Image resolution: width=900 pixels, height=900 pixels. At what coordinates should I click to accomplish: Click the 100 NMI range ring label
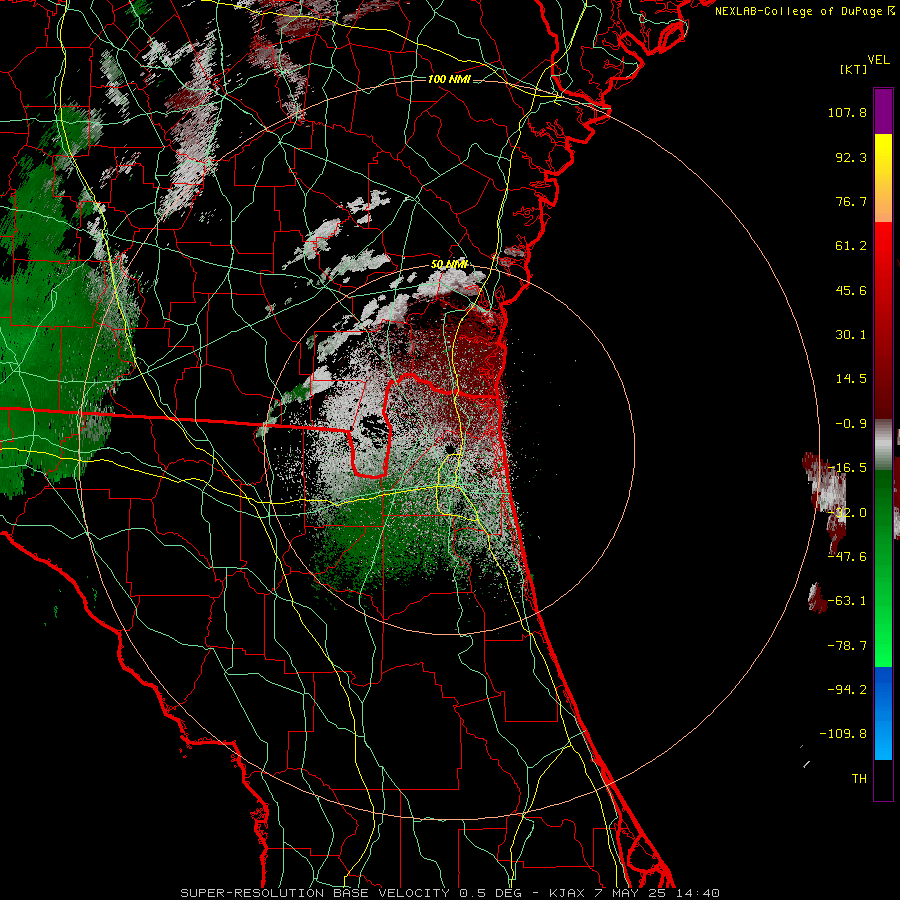pos(449,79)
